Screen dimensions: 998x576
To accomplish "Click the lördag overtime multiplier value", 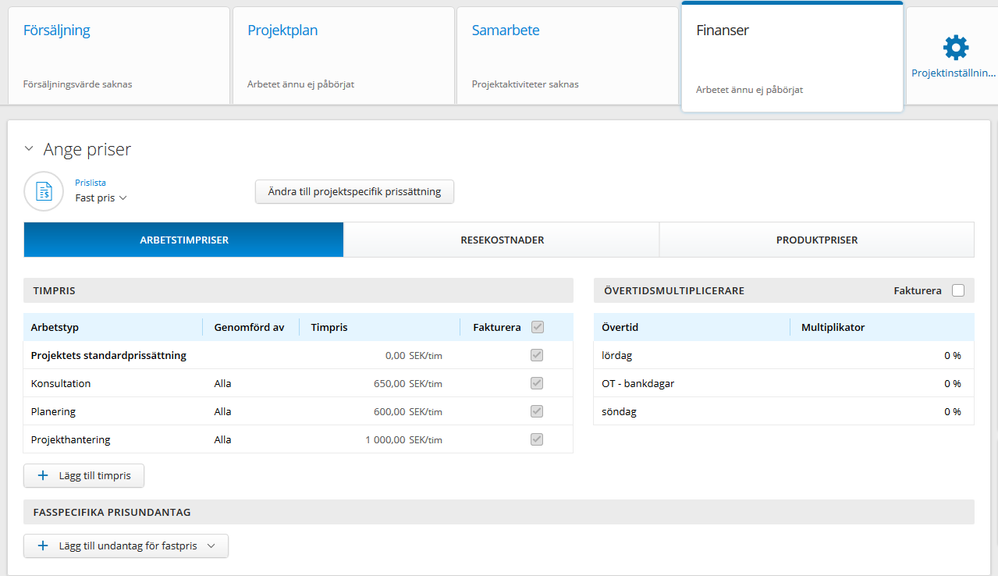I will click(x=952, y=355).
